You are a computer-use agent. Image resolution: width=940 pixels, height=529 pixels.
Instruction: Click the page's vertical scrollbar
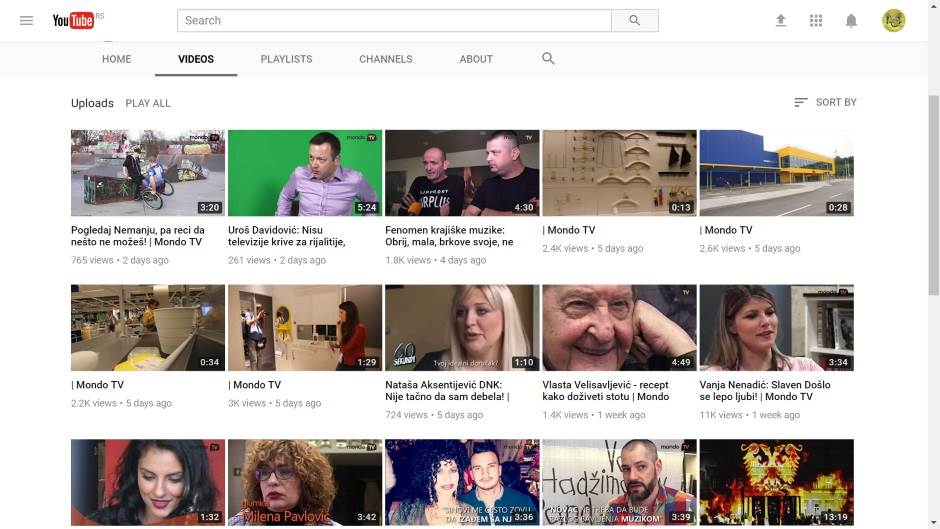(x=933, y=200)
